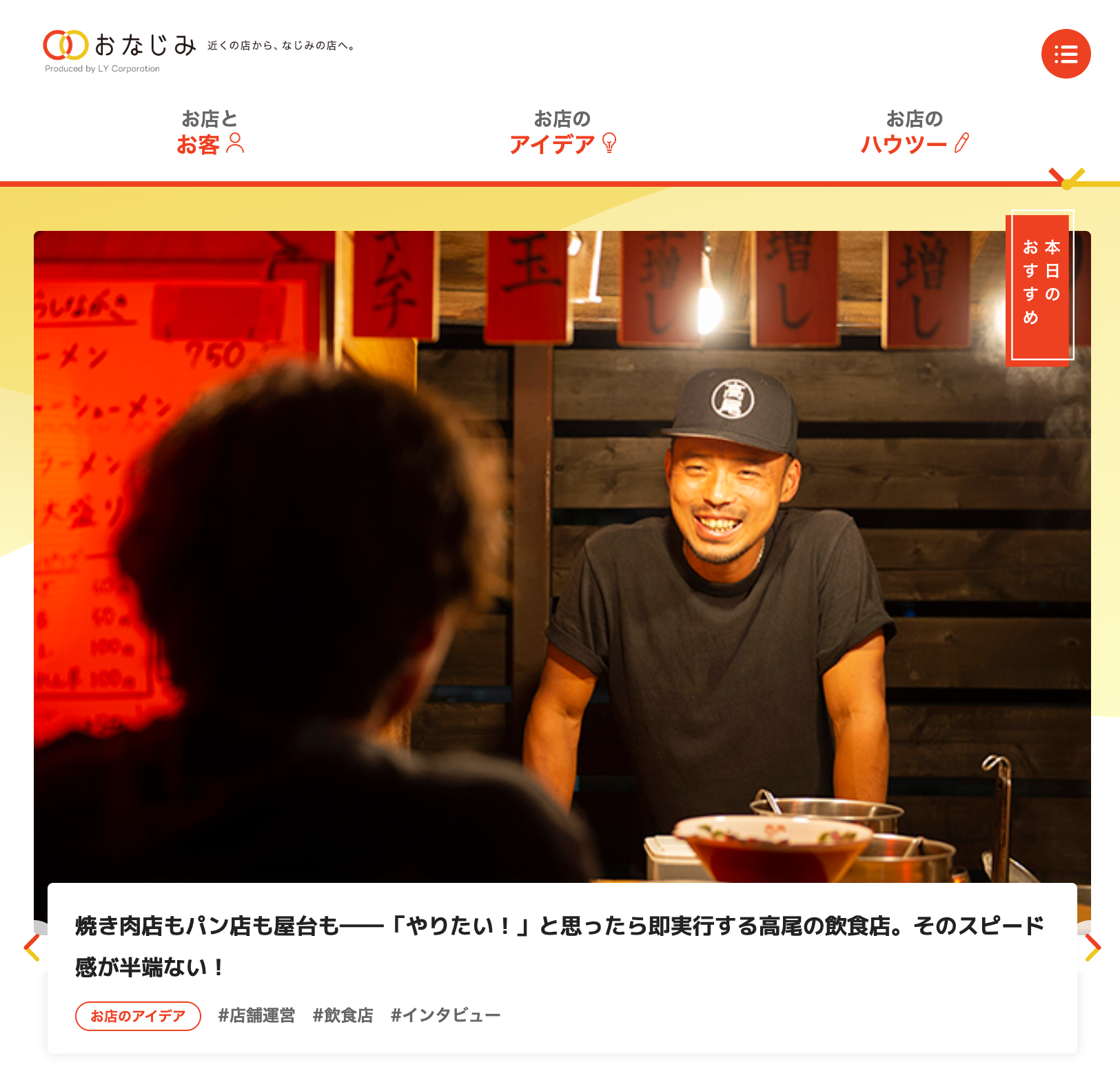Open the お店とお客 navigation tab
This screenshot has height=1080, width=1120.
pyautogui.click(x=210, y=132)
